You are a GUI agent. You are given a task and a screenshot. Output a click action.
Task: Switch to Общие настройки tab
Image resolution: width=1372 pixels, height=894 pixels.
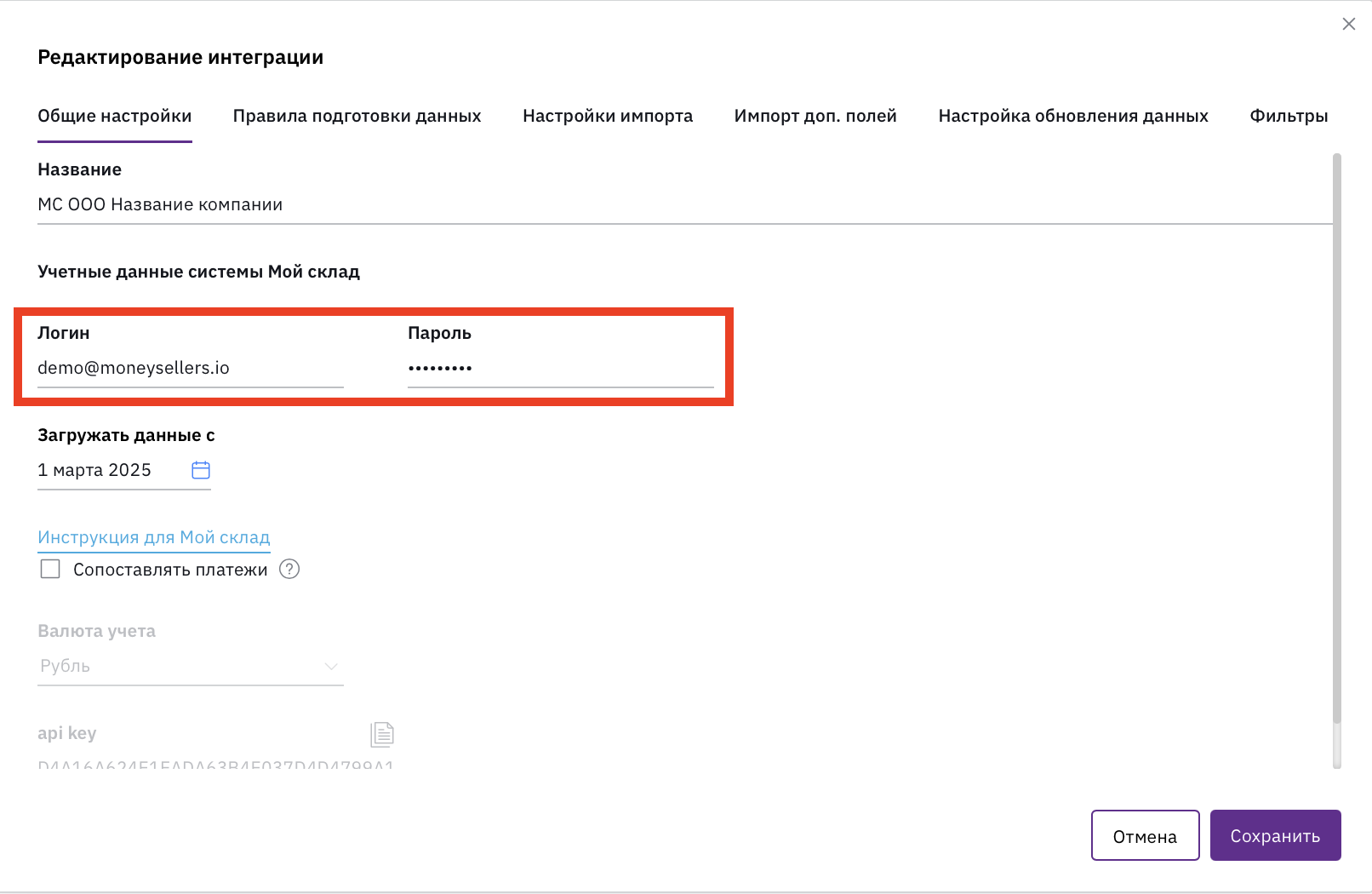115,116
